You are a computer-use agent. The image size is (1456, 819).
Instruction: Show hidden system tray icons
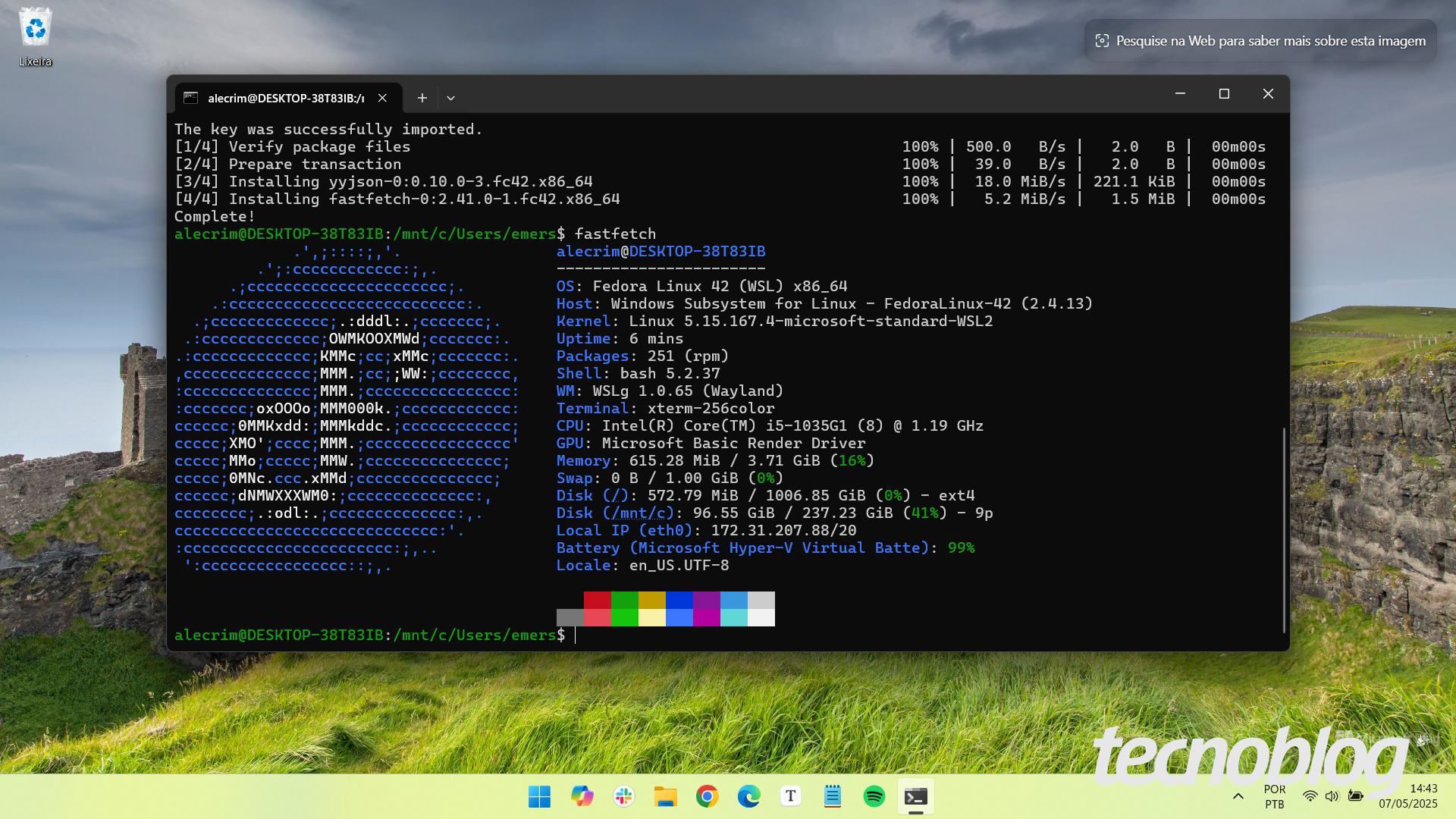tap(1238, 796)
